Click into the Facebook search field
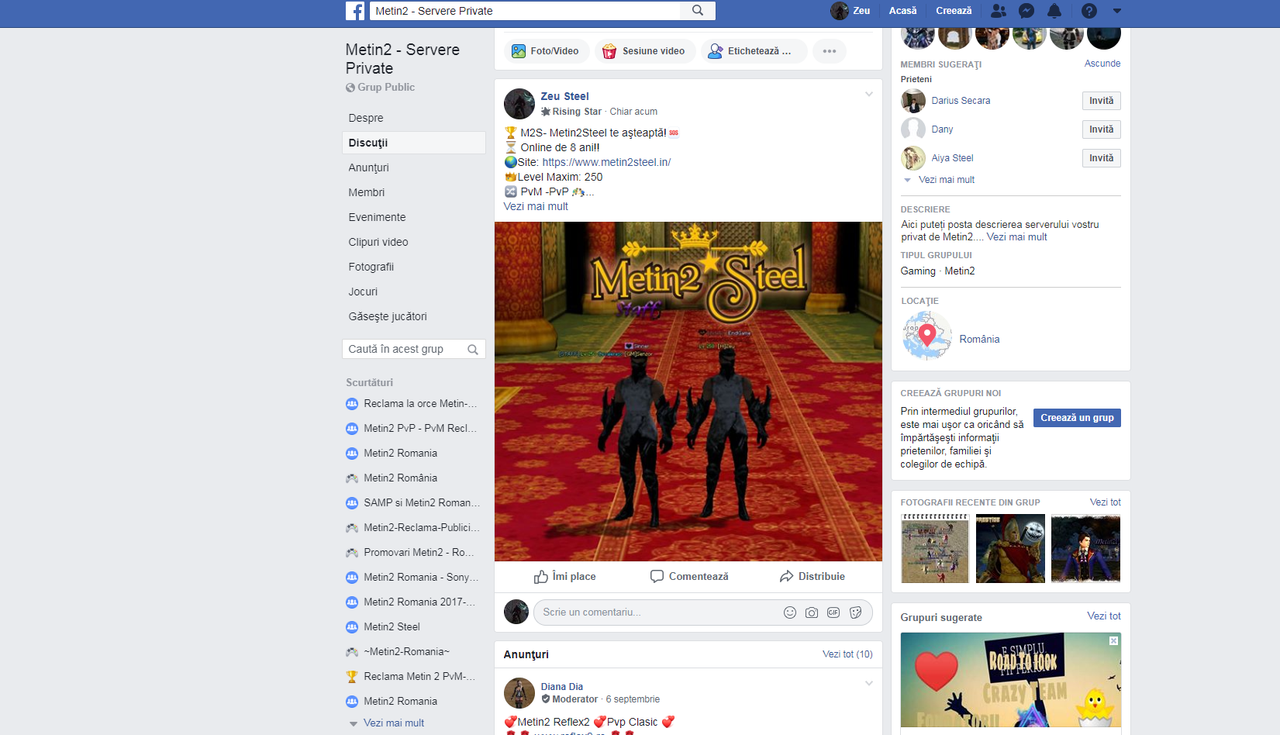Viewport: 1280px width, 735px height. (525, 11)
